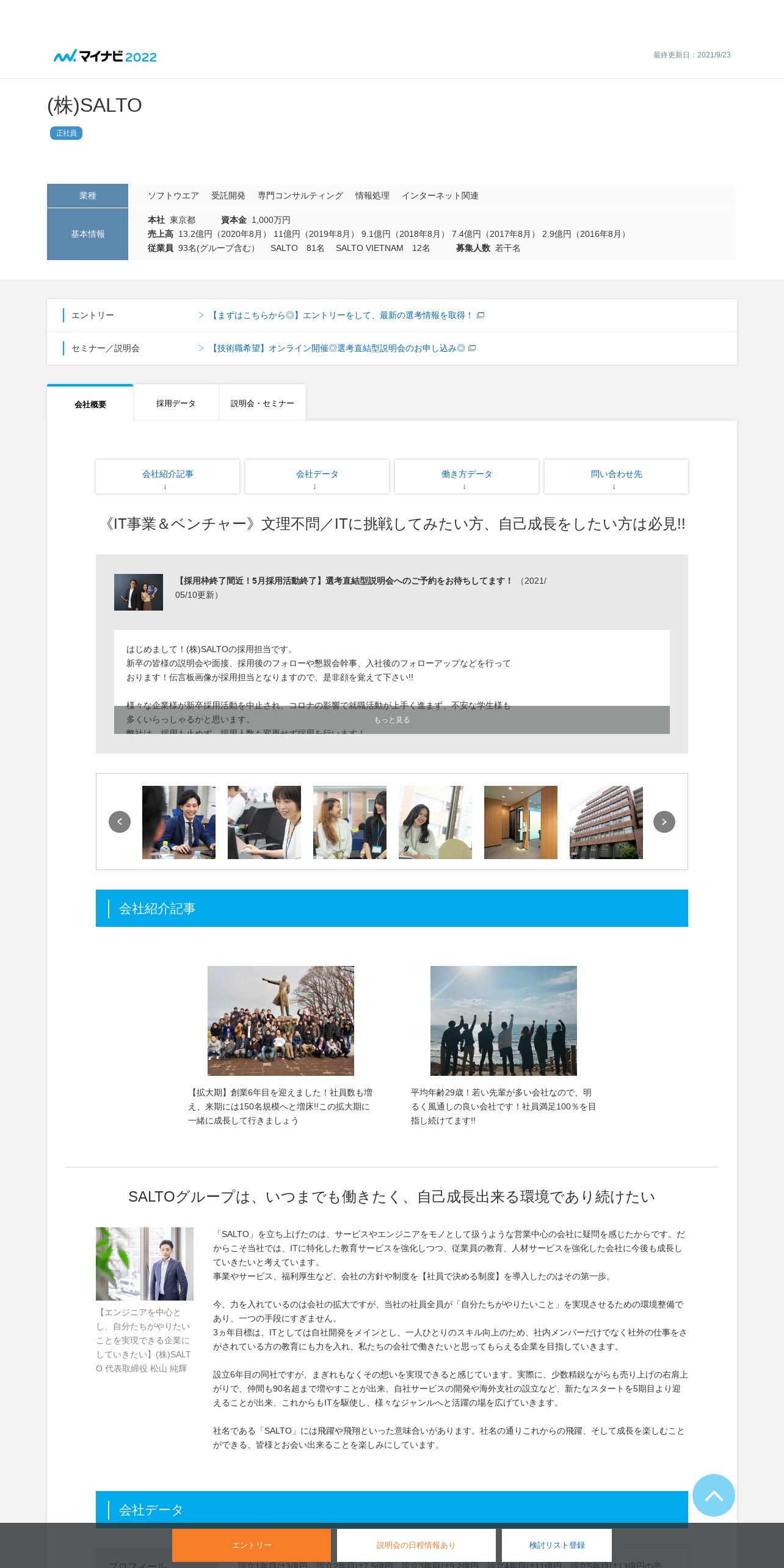
Task: Click chevron before まずはこちらから entry link
Action: coord(201,315)
